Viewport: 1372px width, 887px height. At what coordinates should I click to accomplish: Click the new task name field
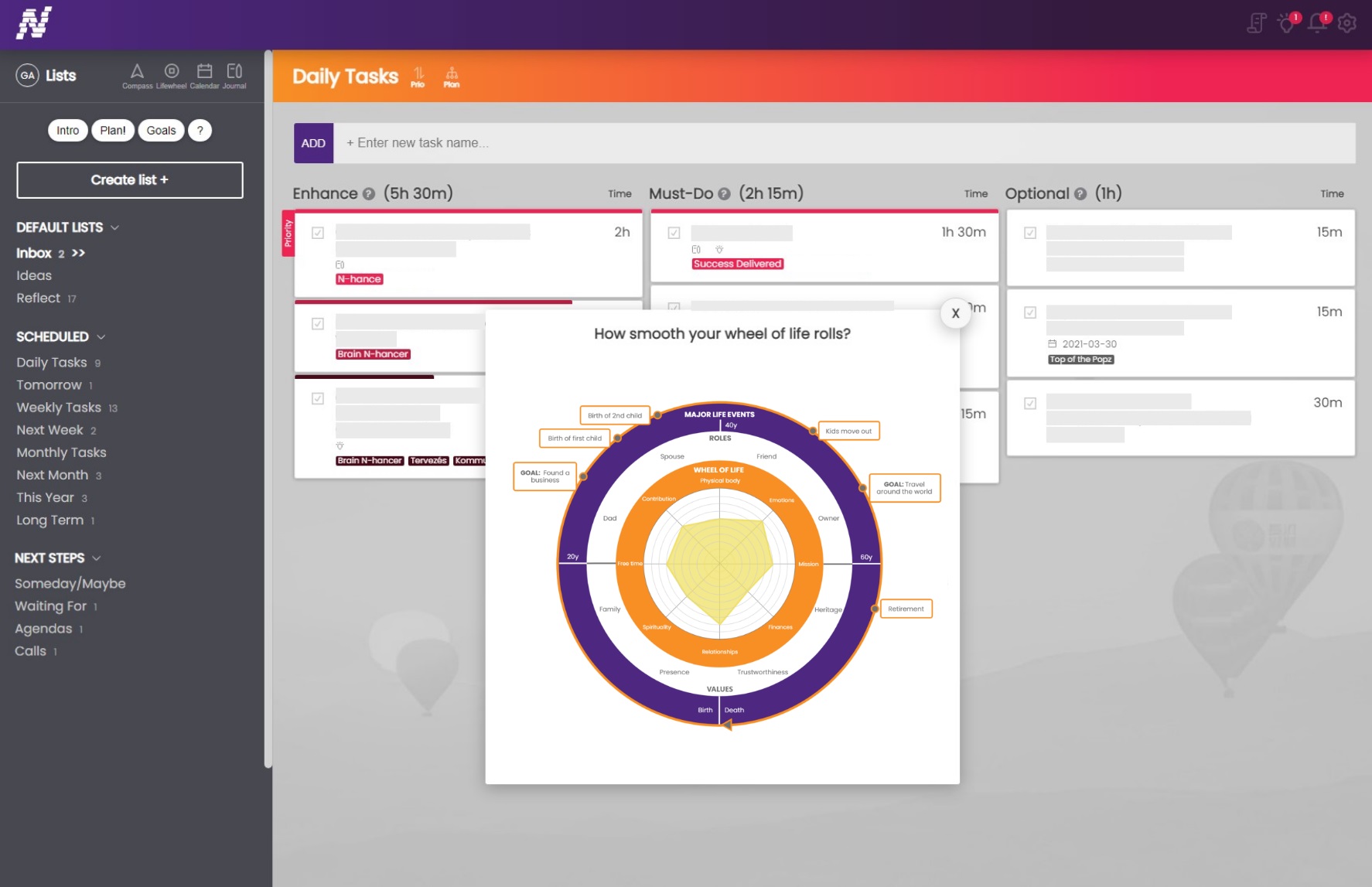point(843,143)
